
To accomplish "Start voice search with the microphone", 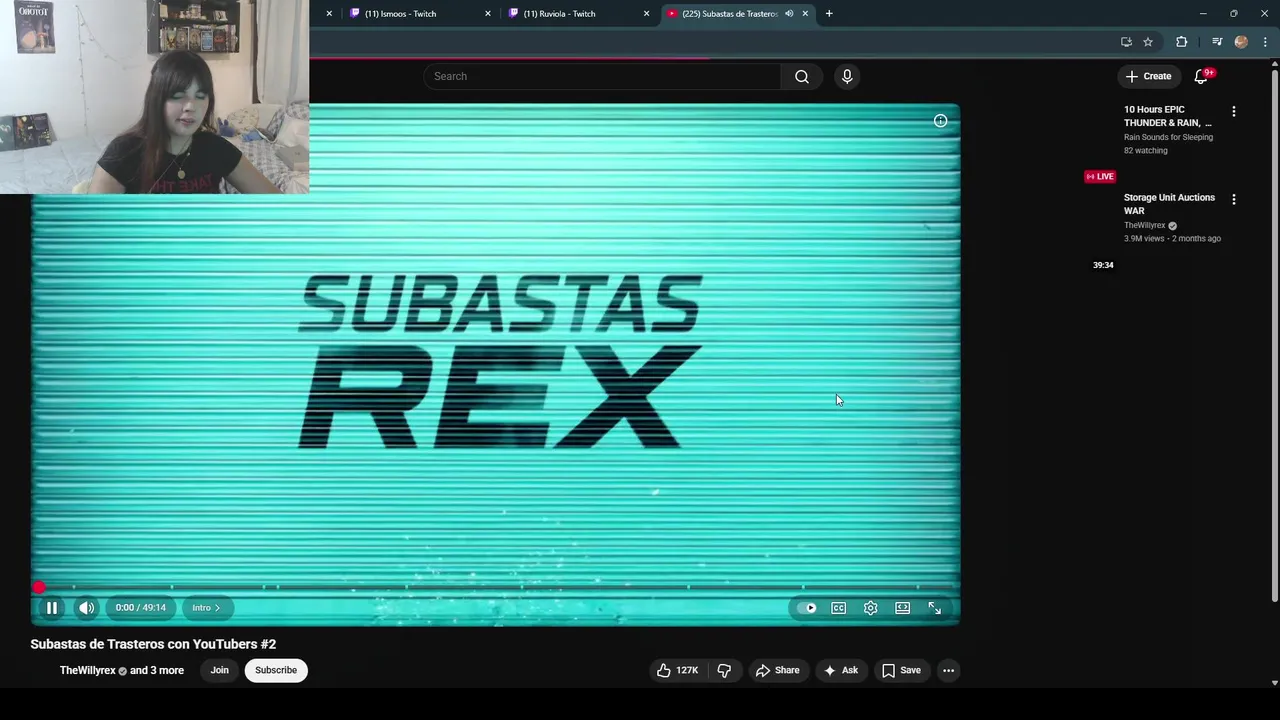I will [847, 76].
